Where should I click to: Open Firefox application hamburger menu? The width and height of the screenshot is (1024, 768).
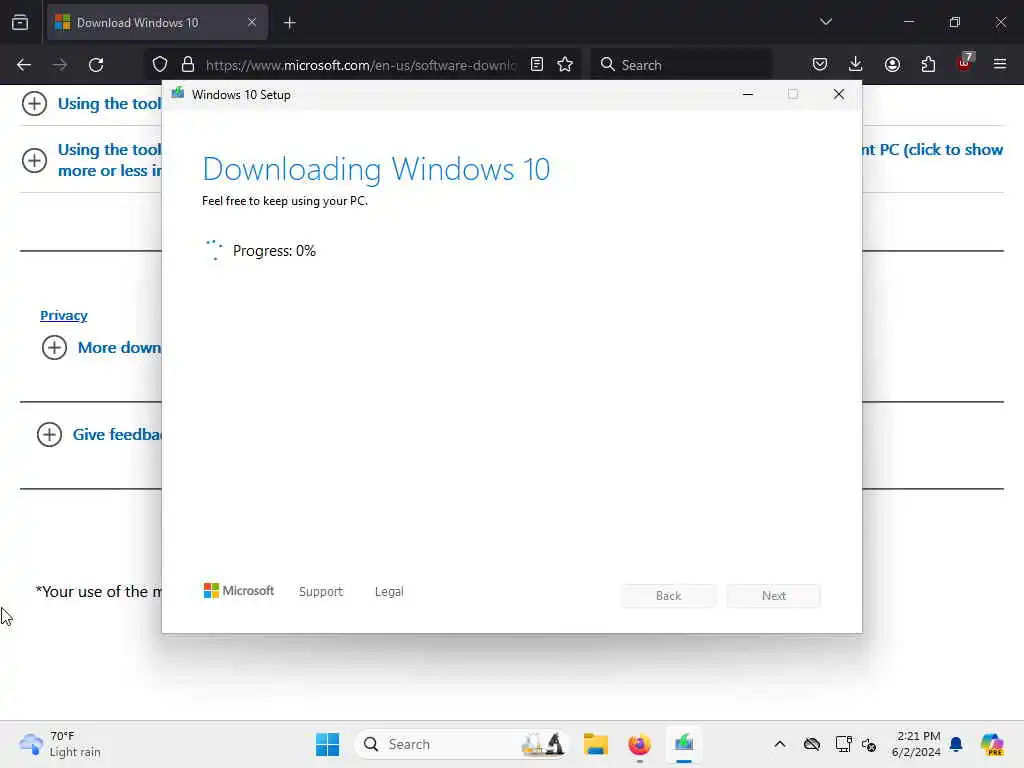pos(1000,65)
